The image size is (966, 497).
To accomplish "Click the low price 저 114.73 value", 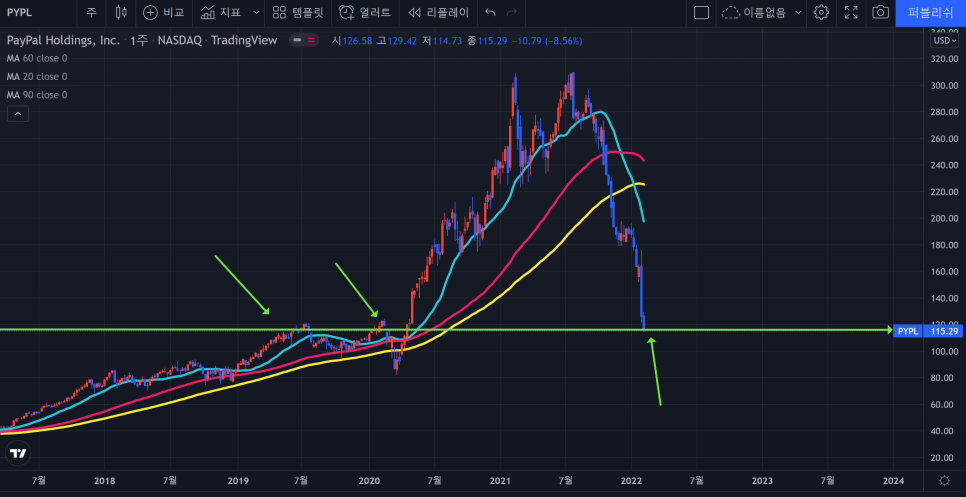I will tap(442, 41).
